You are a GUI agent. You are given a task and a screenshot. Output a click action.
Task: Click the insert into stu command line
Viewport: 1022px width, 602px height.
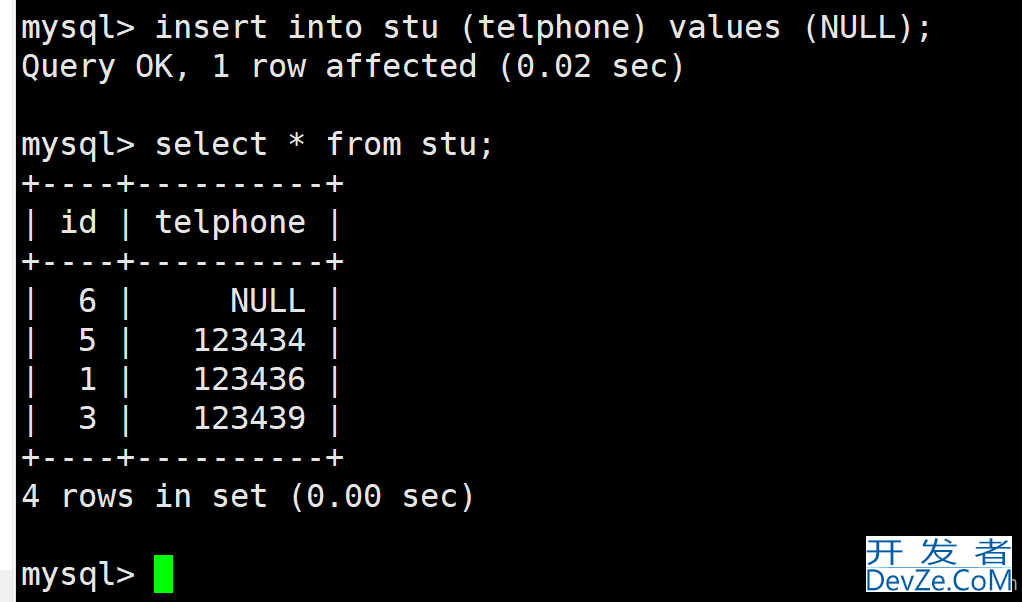(x=476, y=28)
